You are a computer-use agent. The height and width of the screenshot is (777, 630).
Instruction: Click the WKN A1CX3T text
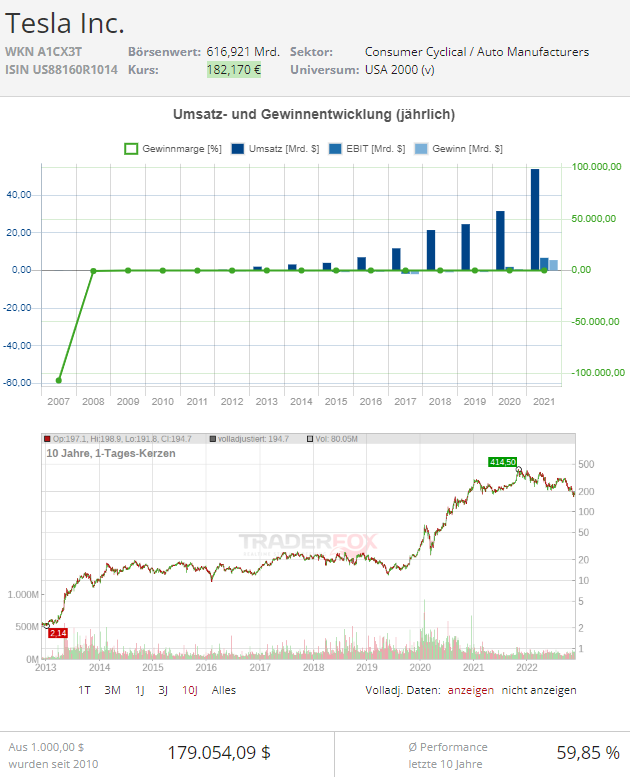point(44,52)
